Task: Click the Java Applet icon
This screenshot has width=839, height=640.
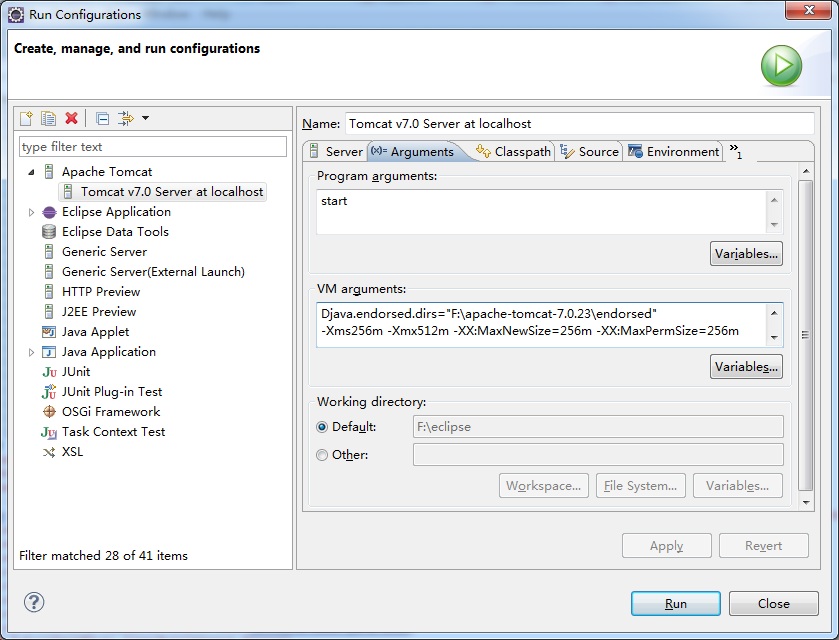Action: pos(49,332)
